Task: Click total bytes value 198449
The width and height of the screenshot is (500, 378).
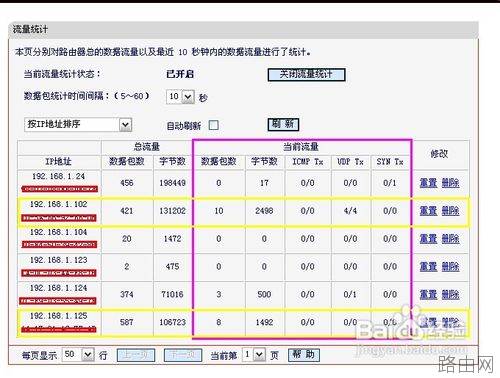Action: 172,183
